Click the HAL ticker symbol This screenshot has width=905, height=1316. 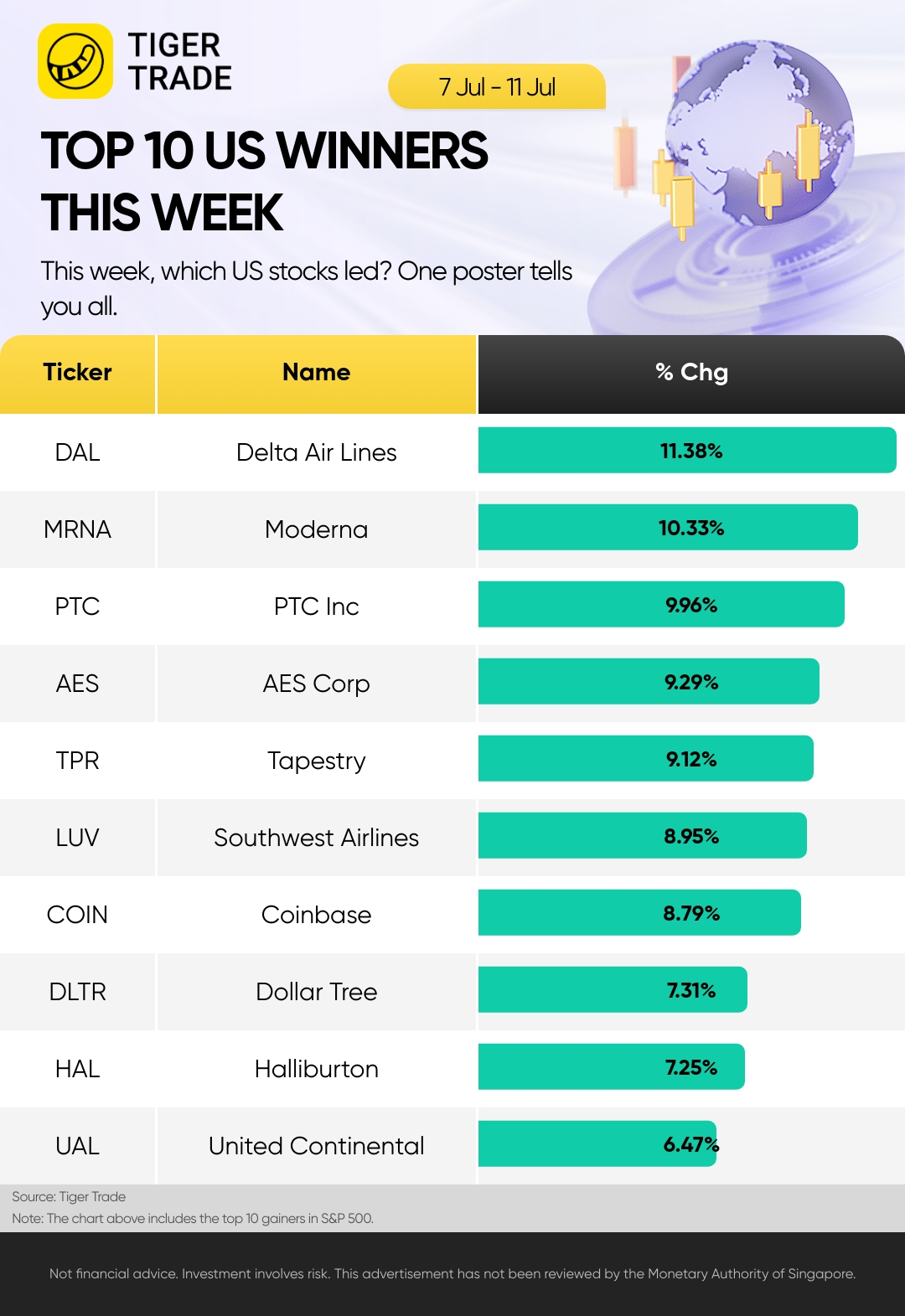coord(77,1069)
